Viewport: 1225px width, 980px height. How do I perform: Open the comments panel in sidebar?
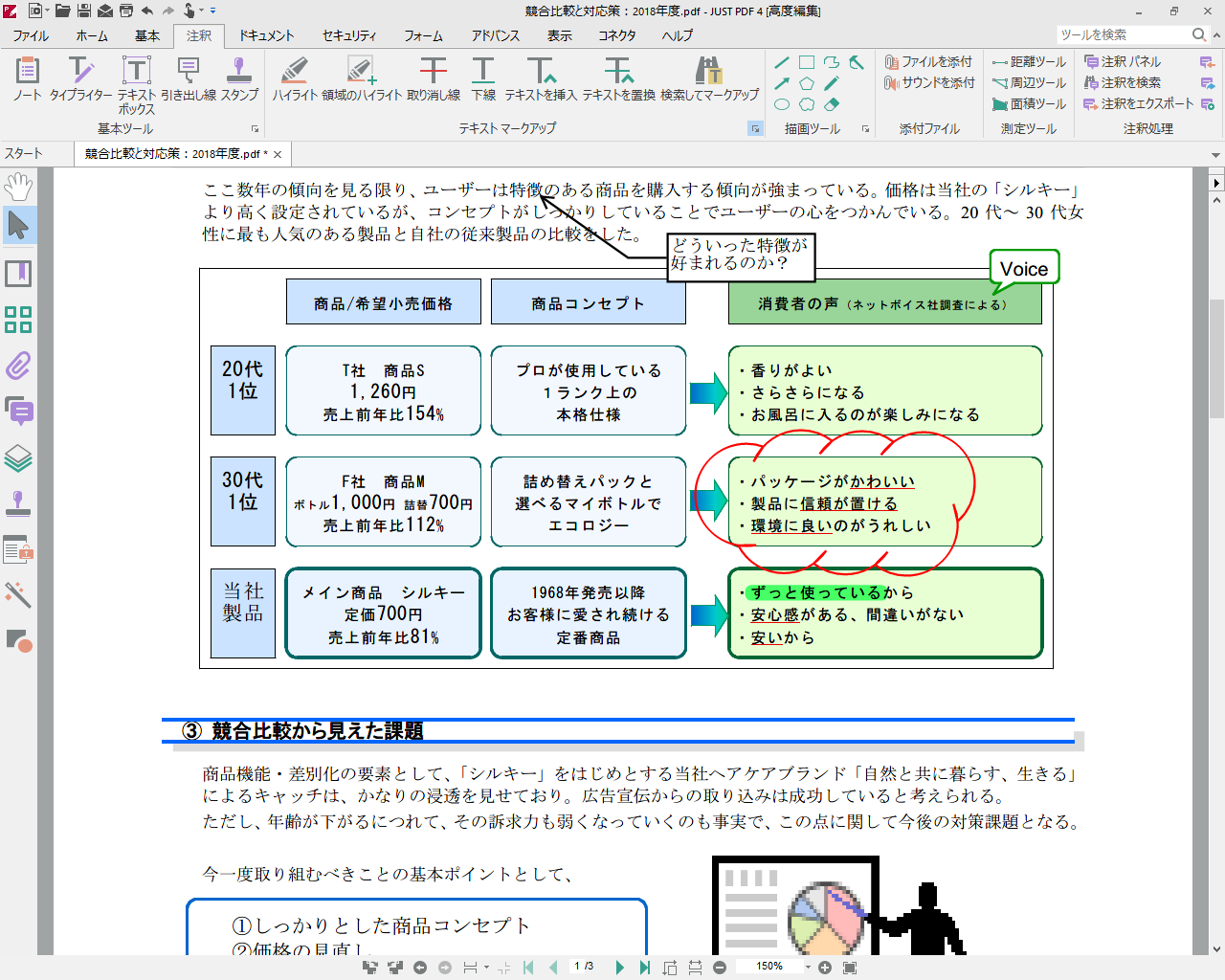pos(18,412)
